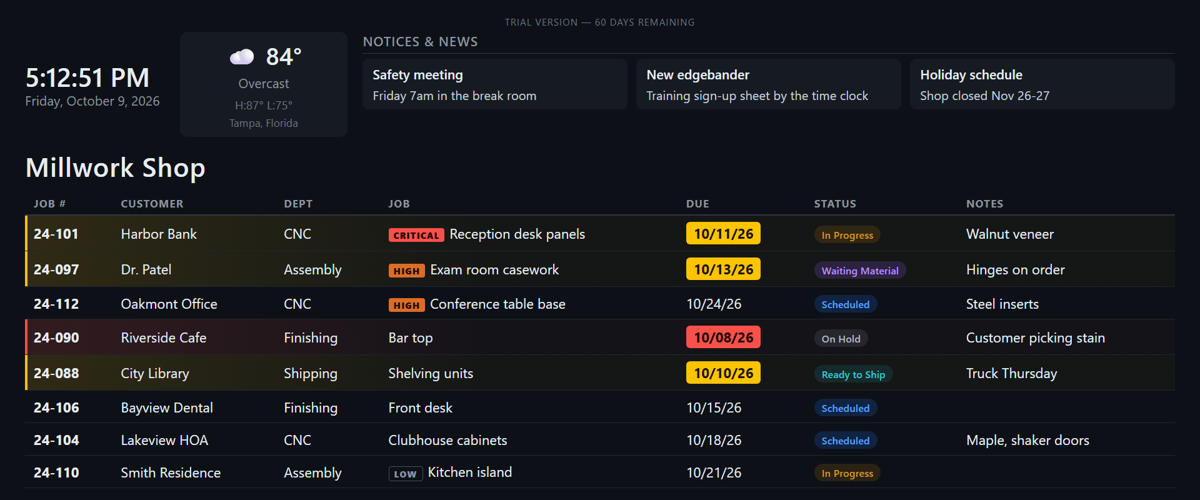This screenshot has width=1200, height=500.
Task: Click the JOB # column header
Action: click(50, 204)
